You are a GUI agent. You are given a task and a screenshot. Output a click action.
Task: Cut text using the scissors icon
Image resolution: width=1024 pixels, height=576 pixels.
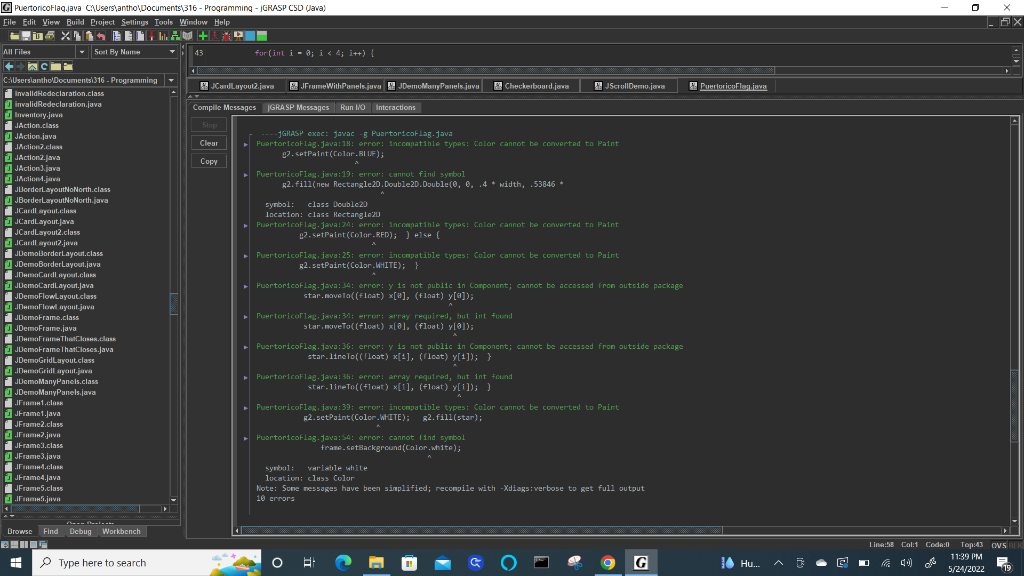[66, 37]
